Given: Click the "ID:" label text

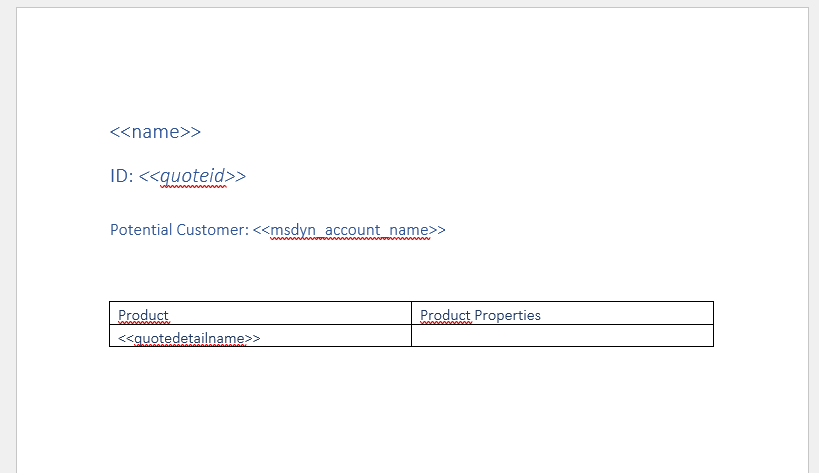Looking at the screenshot, I should pyautogui.click(x=122, y=176).
